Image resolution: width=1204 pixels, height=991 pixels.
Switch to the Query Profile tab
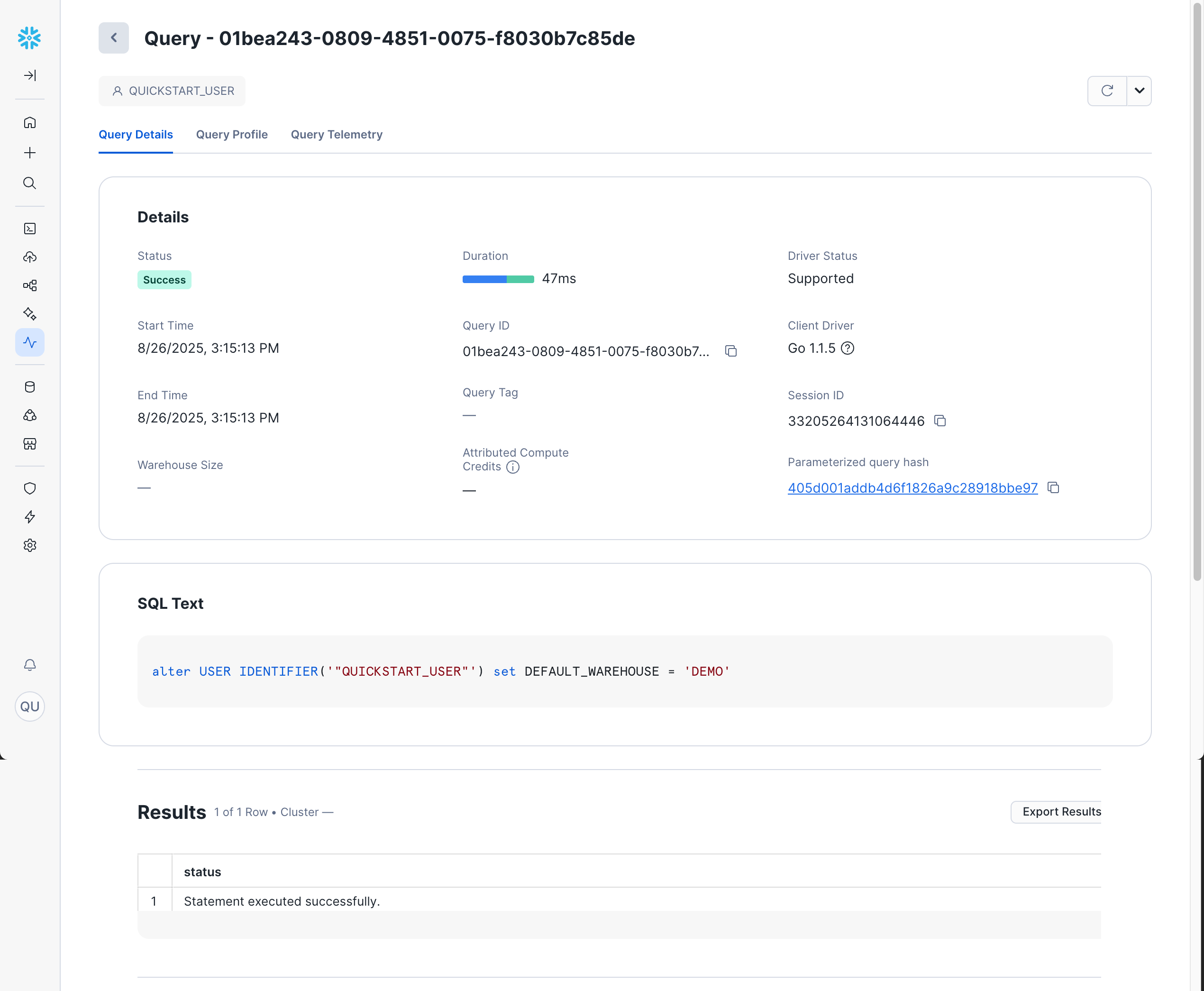pyautogui.click(x=232, y=135)
